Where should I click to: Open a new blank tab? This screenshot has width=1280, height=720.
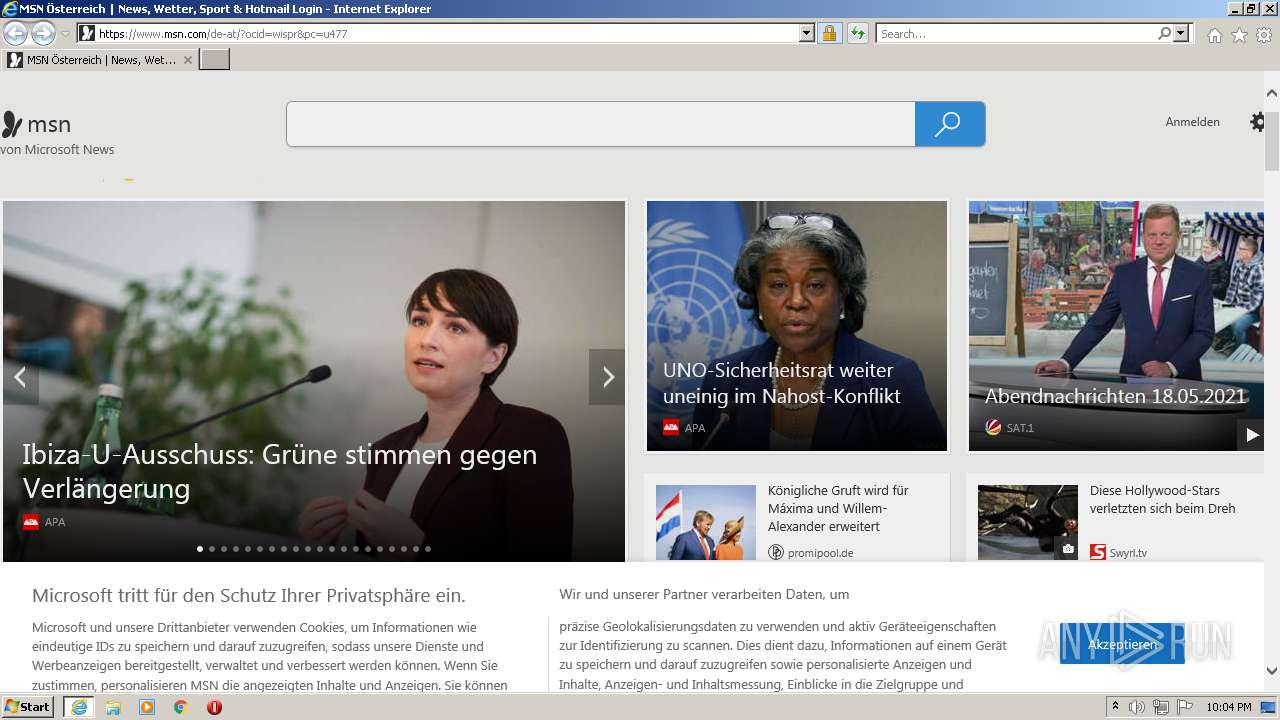215,60
